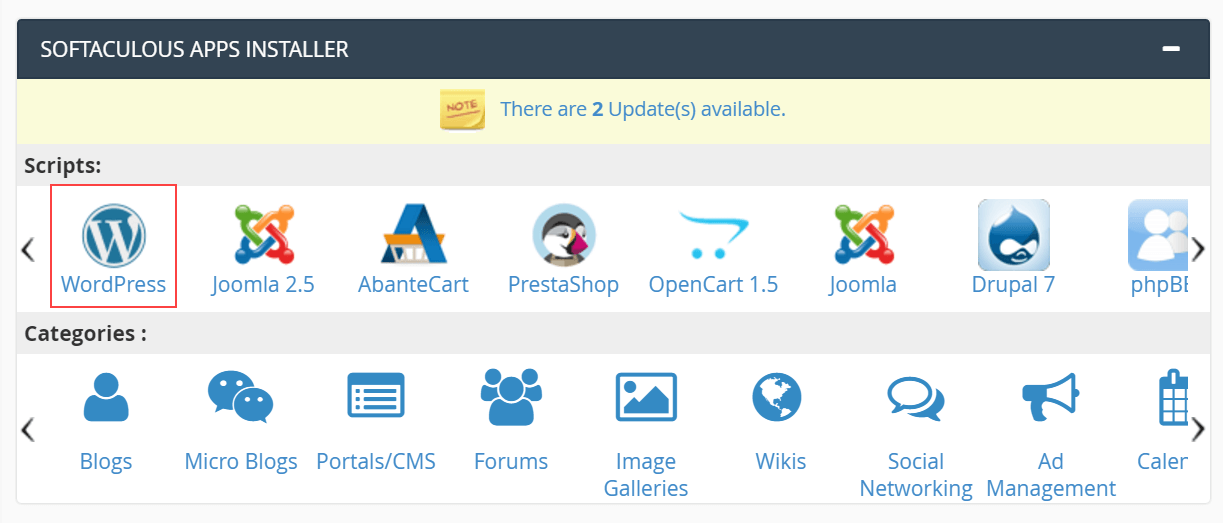Open the phpBB script icon
Image resolution: width=1223 pixels, height=523 pixels.
[x=1158, y=235]
